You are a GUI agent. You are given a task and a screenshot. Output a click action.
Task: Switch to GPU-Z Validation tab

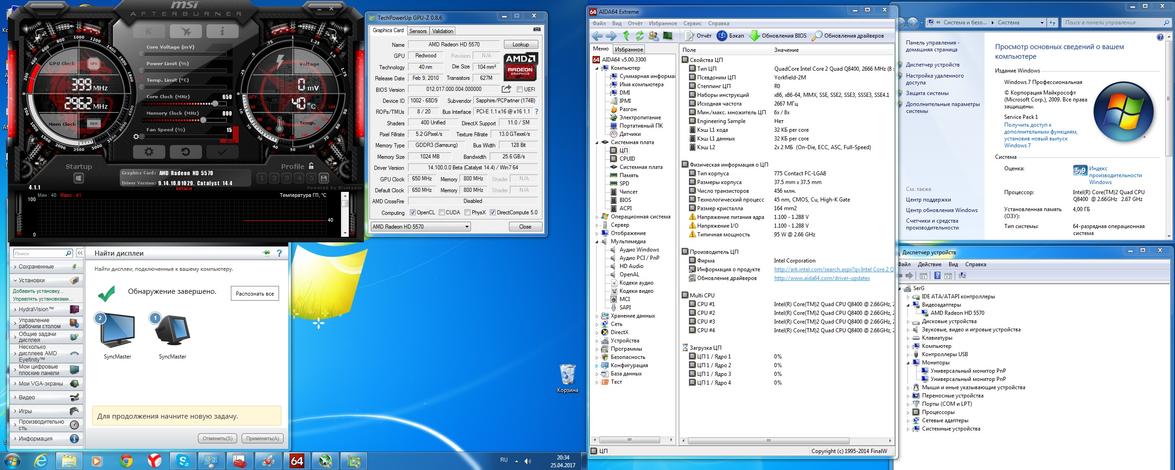443,31
